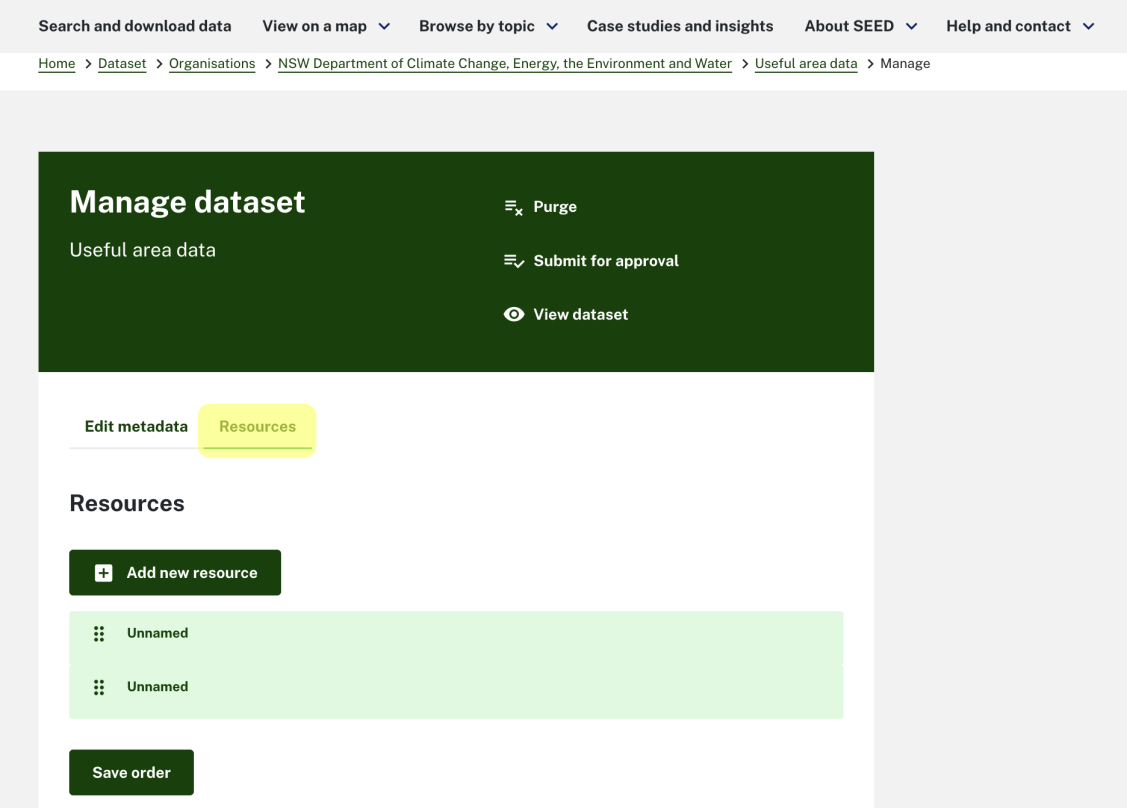Open the Help and contact menu

(x=1008, y=26)
